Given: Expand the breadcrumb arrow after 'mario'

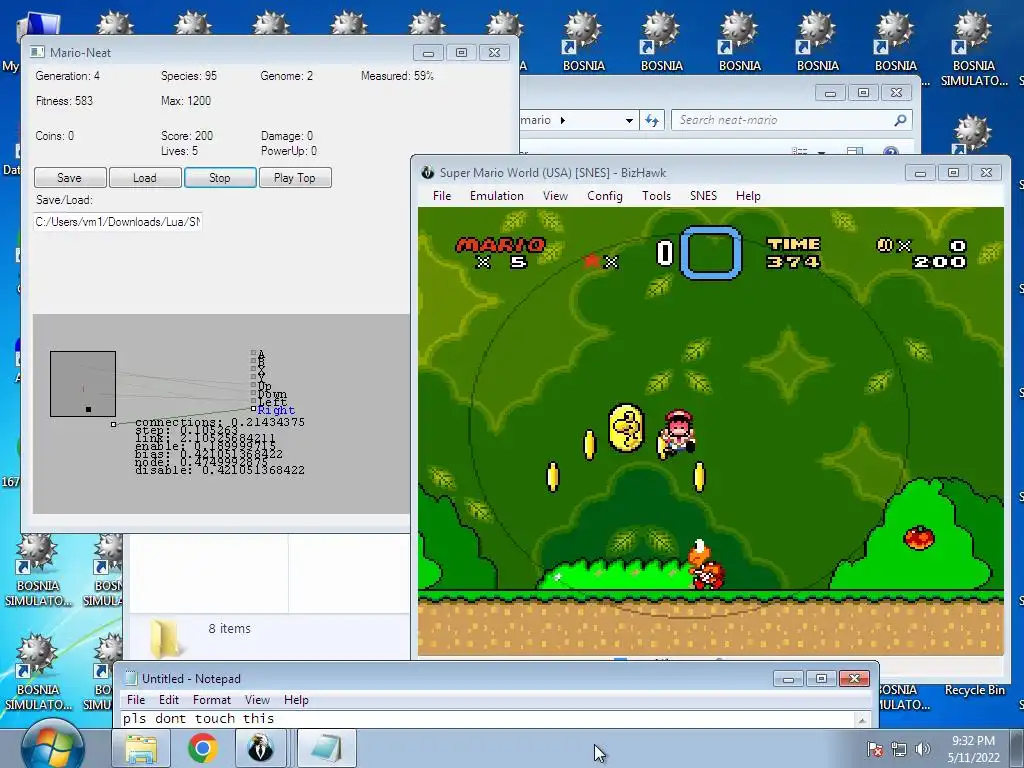Looking at the screenshot, I should tap(563, 120).
